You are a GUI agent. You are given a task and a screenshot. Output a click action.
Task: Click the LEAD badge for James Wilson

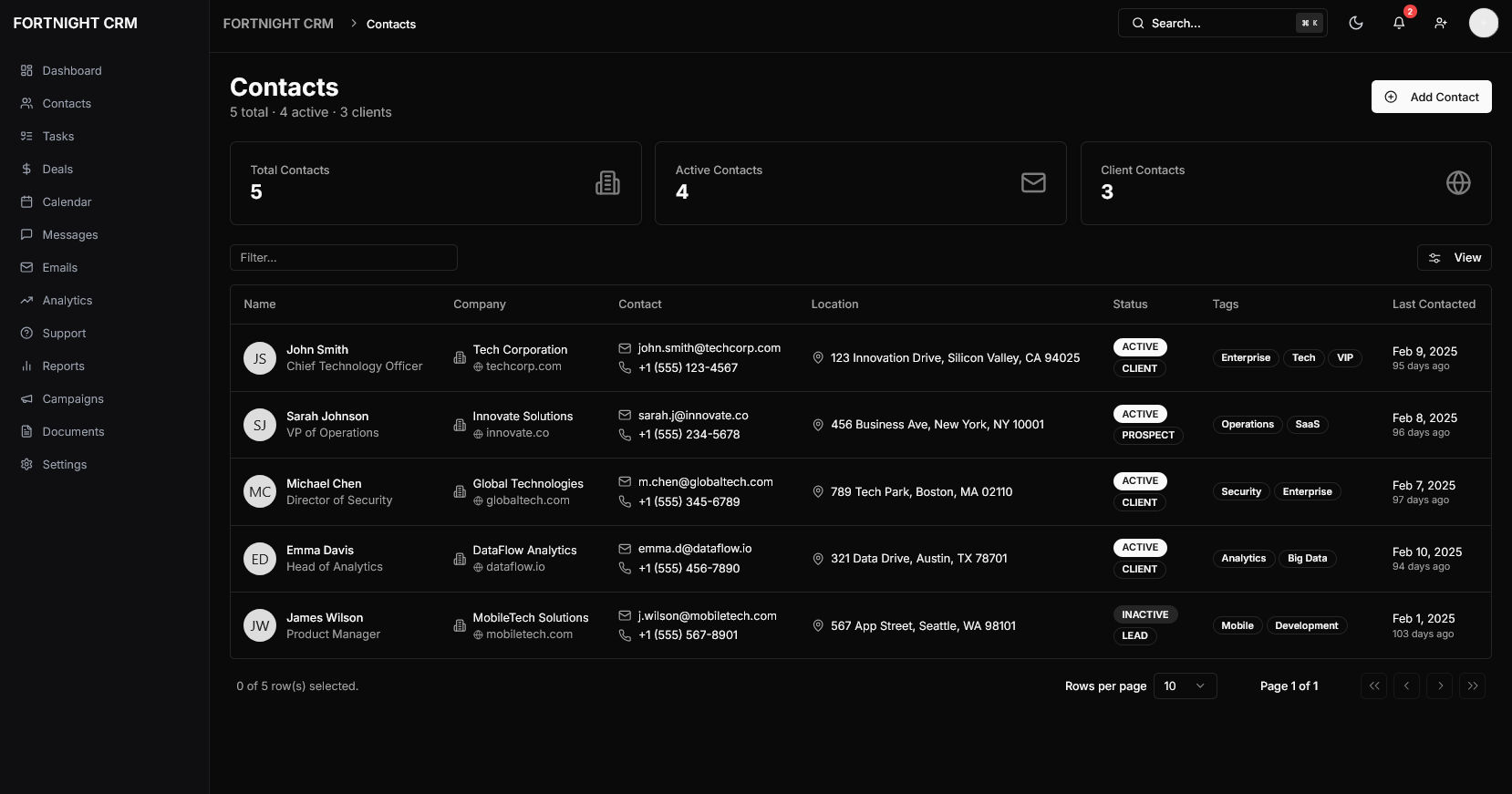(x=1134, y=636)
